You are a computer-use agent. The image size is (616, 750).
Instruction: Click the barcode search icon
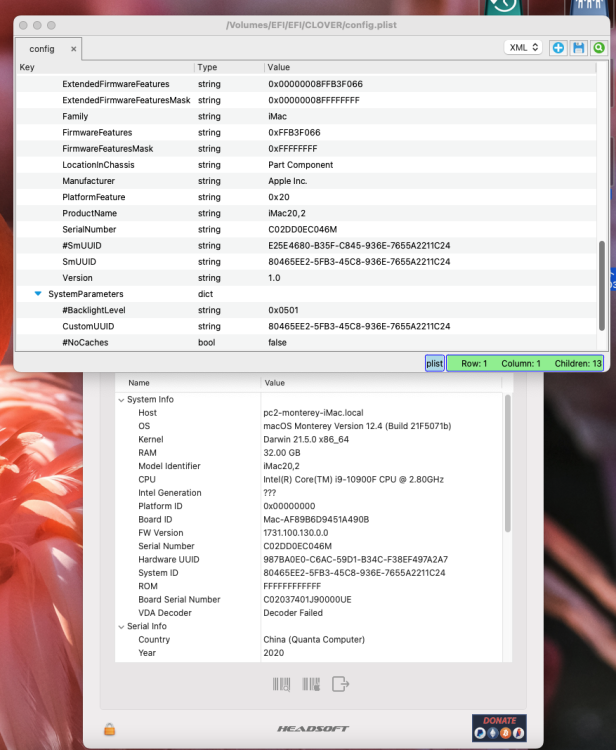(x=281, y=684)
